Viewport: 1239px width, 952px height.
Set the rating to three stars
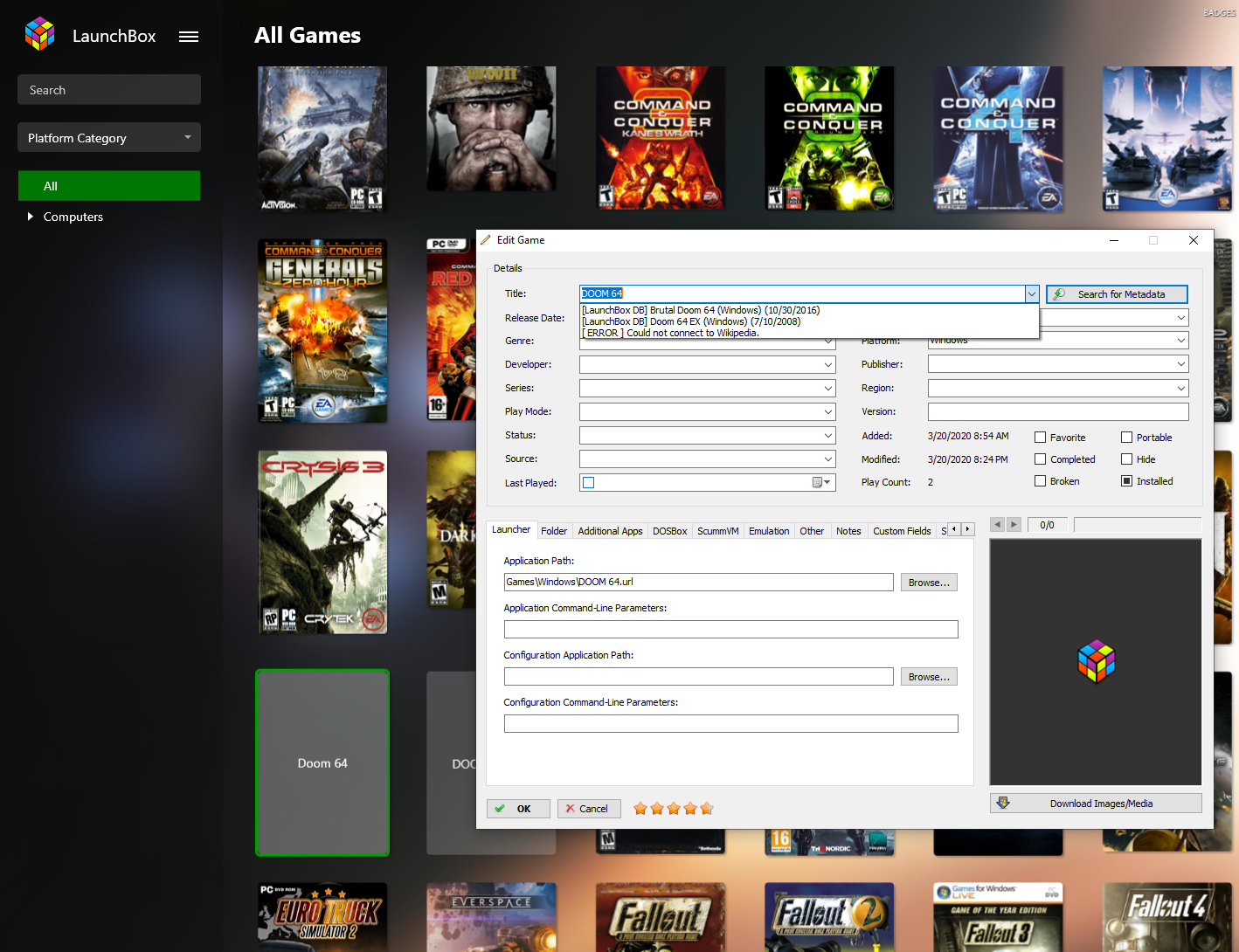point(674,809)
